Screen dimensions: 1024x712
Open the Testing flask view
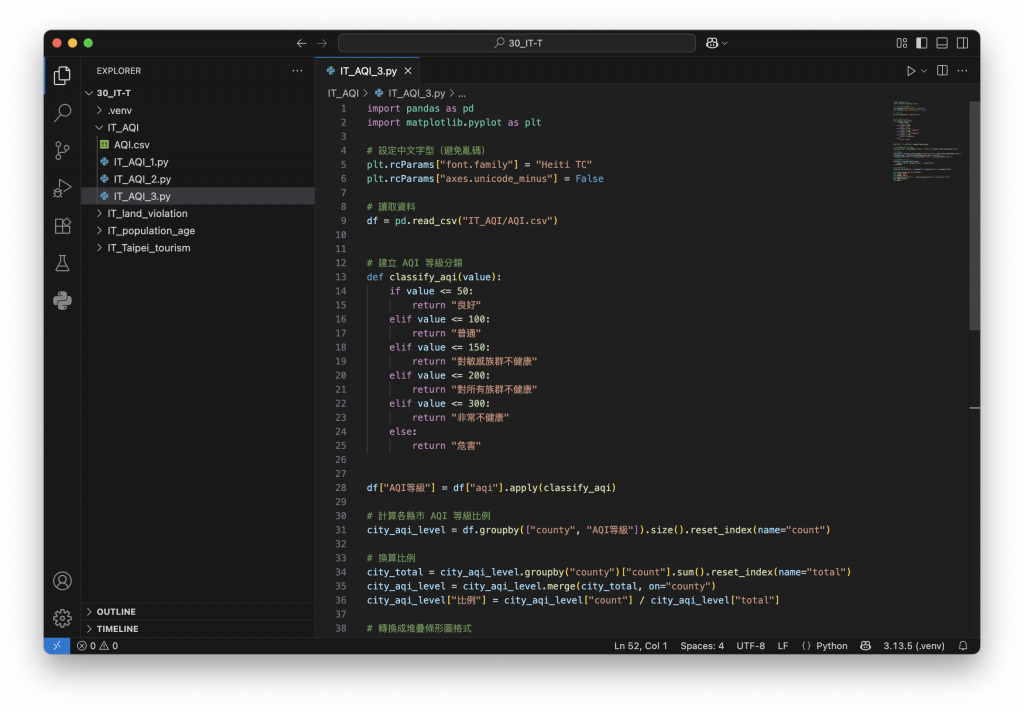(62, 263)
